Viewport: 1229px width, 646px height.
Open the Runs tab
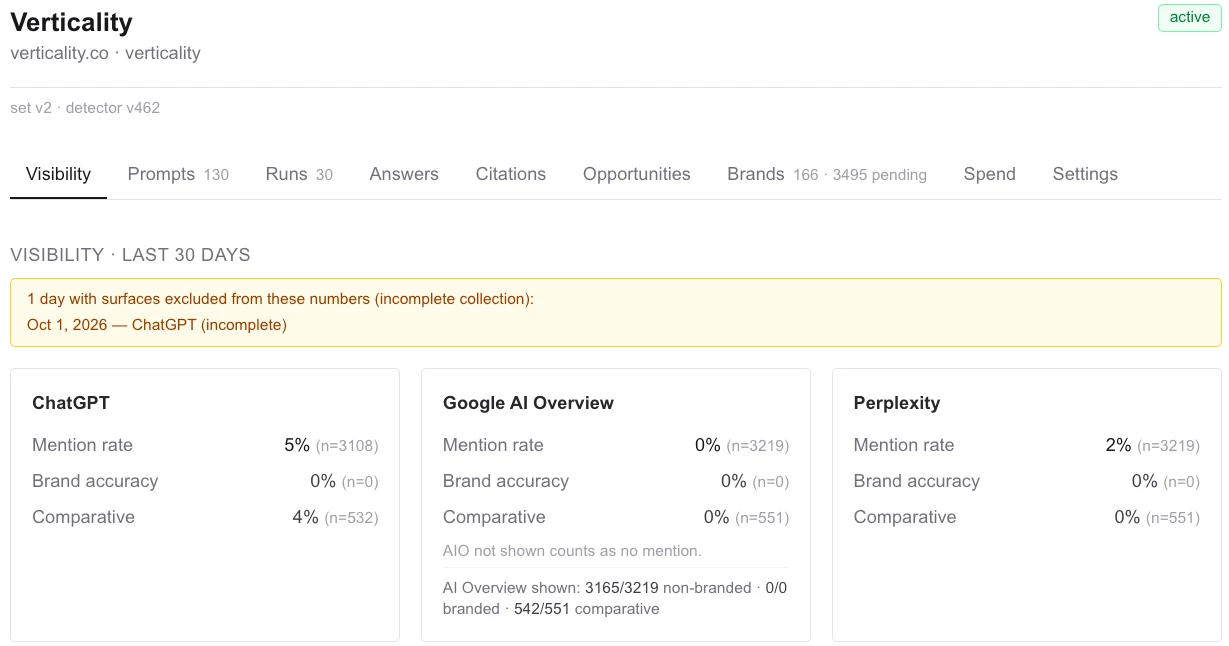coord(299,174)
